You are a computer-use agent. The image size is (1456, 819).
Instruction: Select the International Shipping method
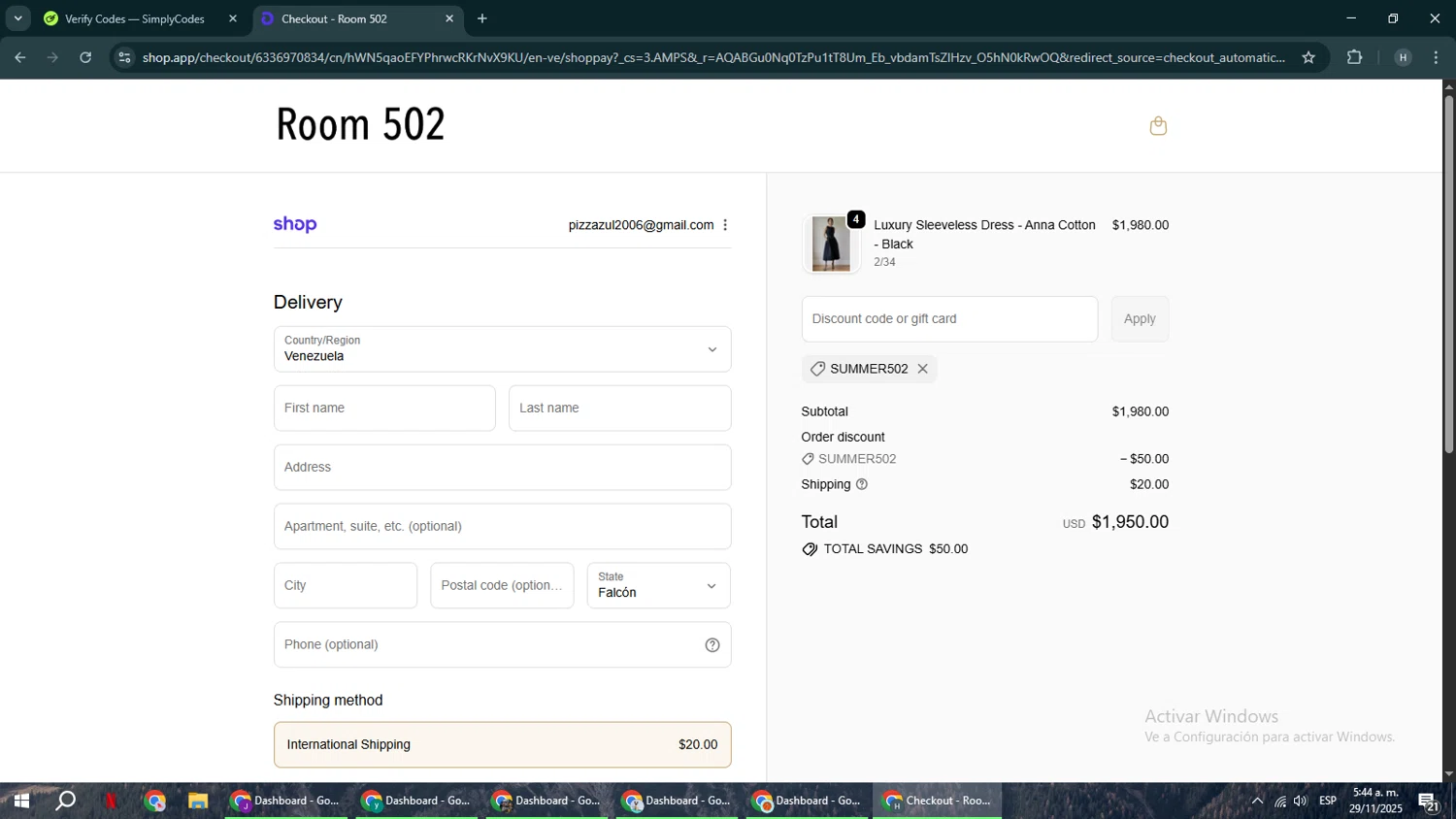[x=502, y=745]
